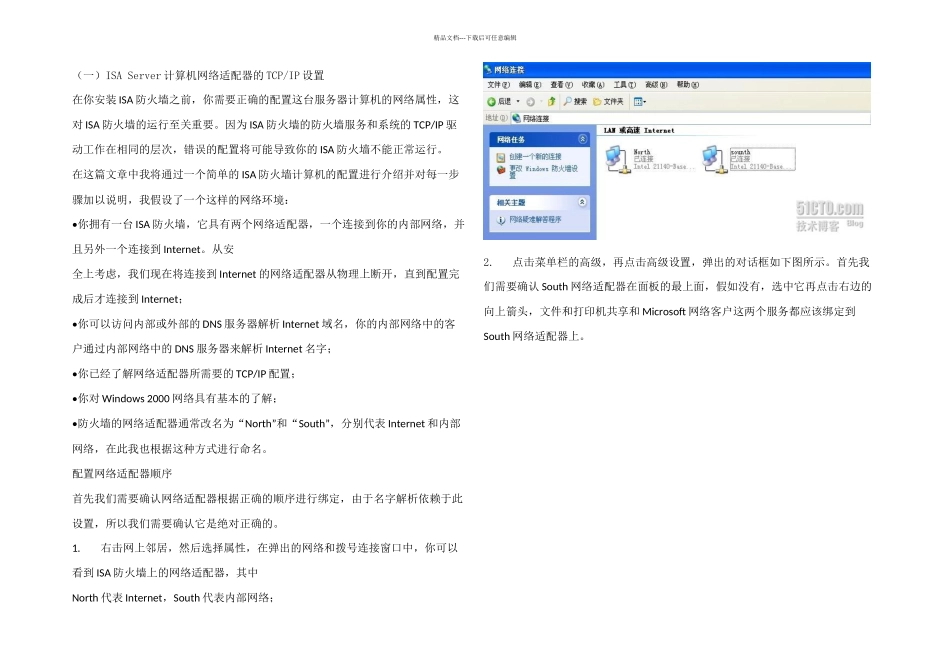Click the 更改 Windows 防火墙设置 link
The width and height of the screenshot is (950, 672).
pos(543,172)
